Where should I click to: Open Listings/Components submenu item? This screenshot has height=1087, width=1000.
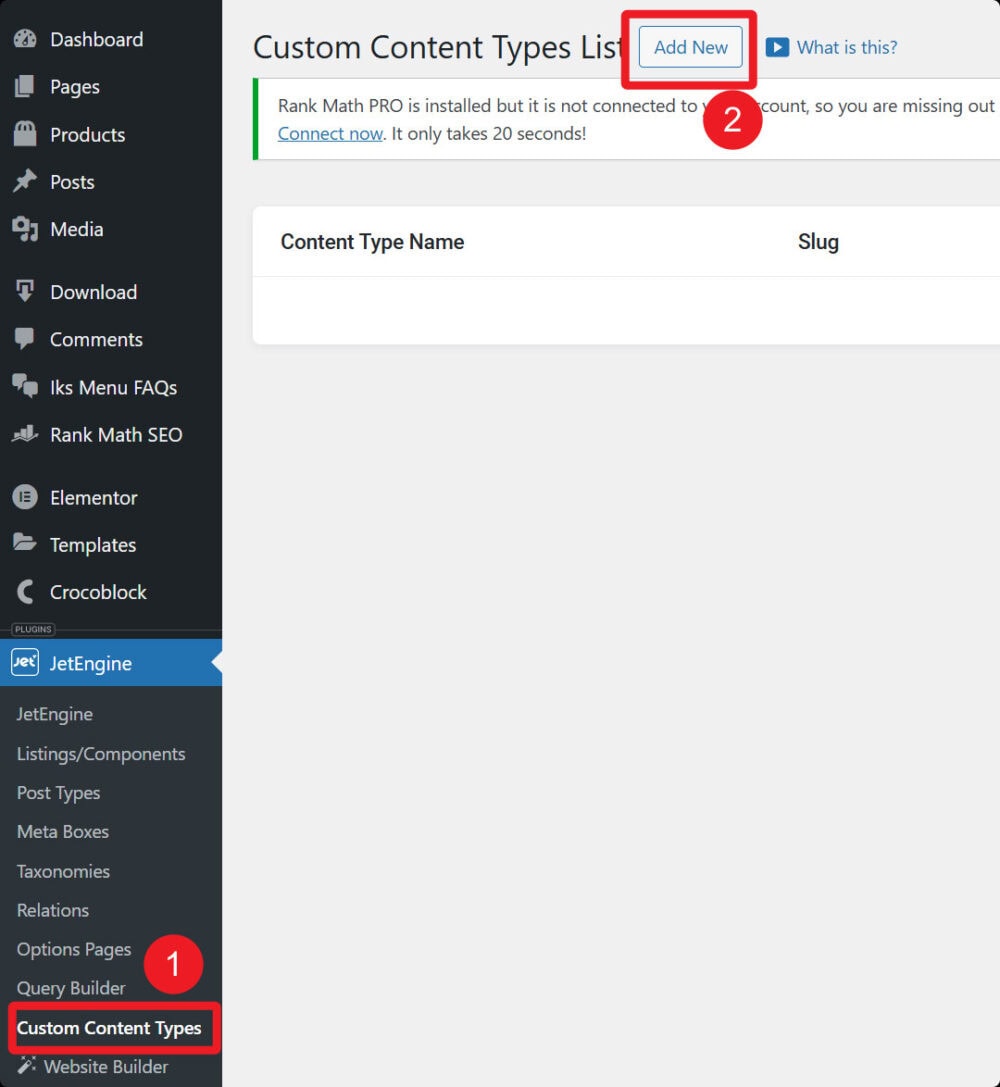pos(101,754)
